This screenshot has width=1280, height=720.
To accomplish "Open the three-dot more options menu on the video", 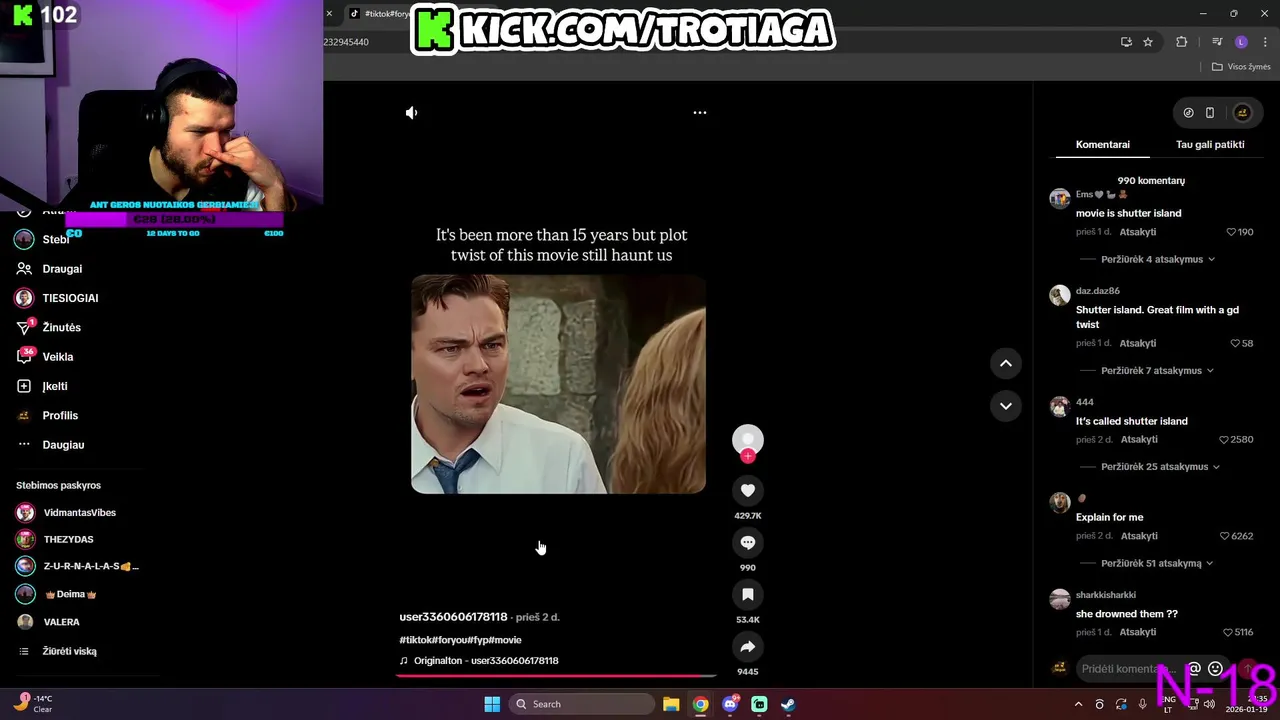I will tap(700, 113).
